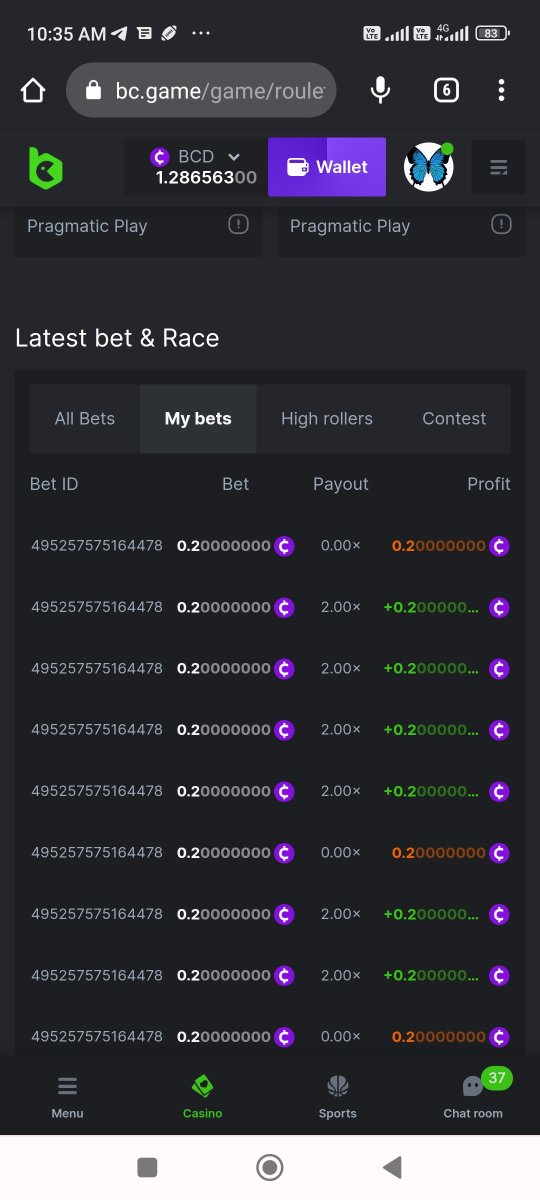Open the Menu in bottom navigation
The width and height of the screenshot is (540, 1200).
[67, 1096]
